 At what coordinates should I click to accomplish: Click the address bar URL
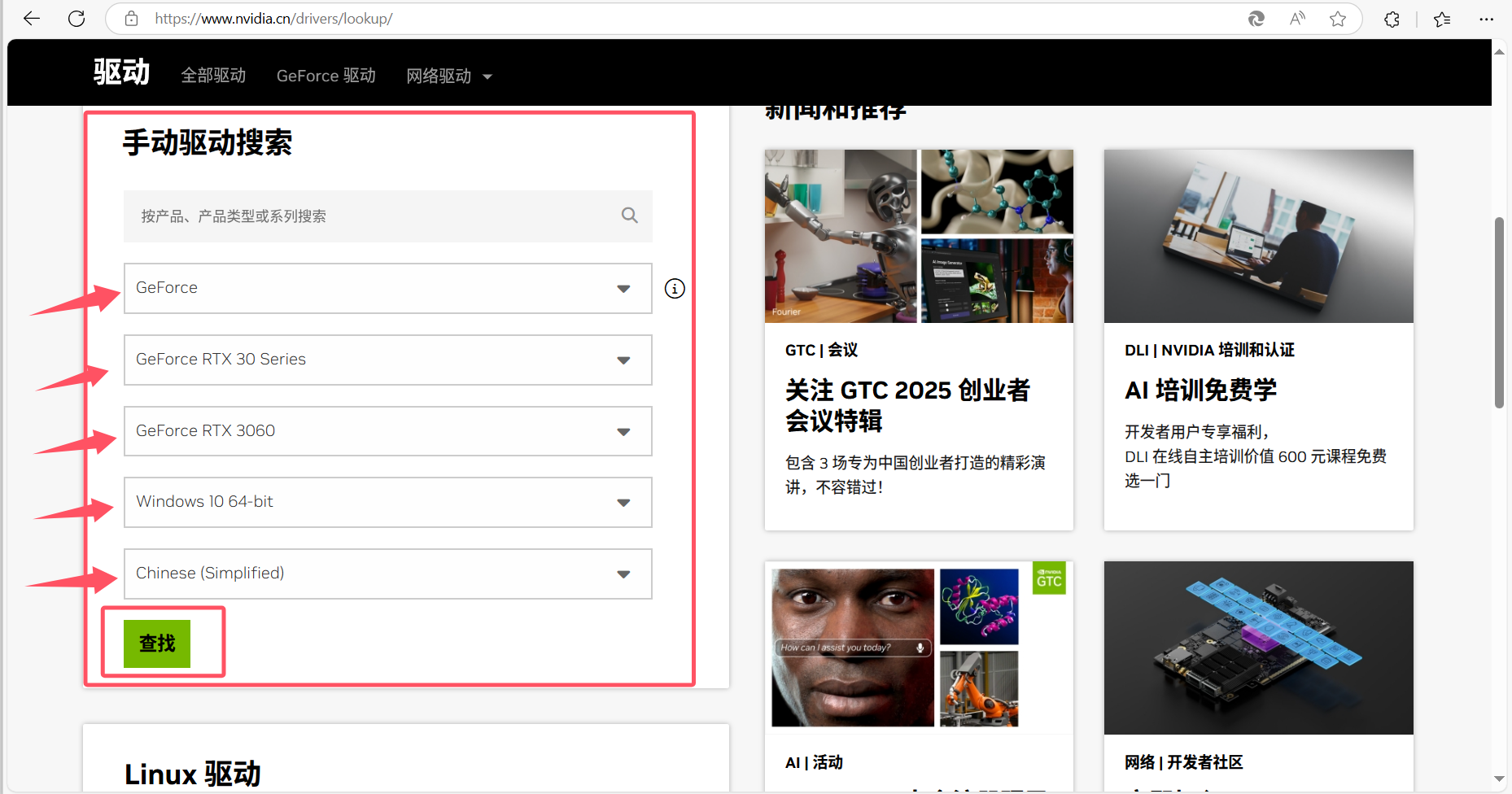pyautogui.click(x=273, y=18)
